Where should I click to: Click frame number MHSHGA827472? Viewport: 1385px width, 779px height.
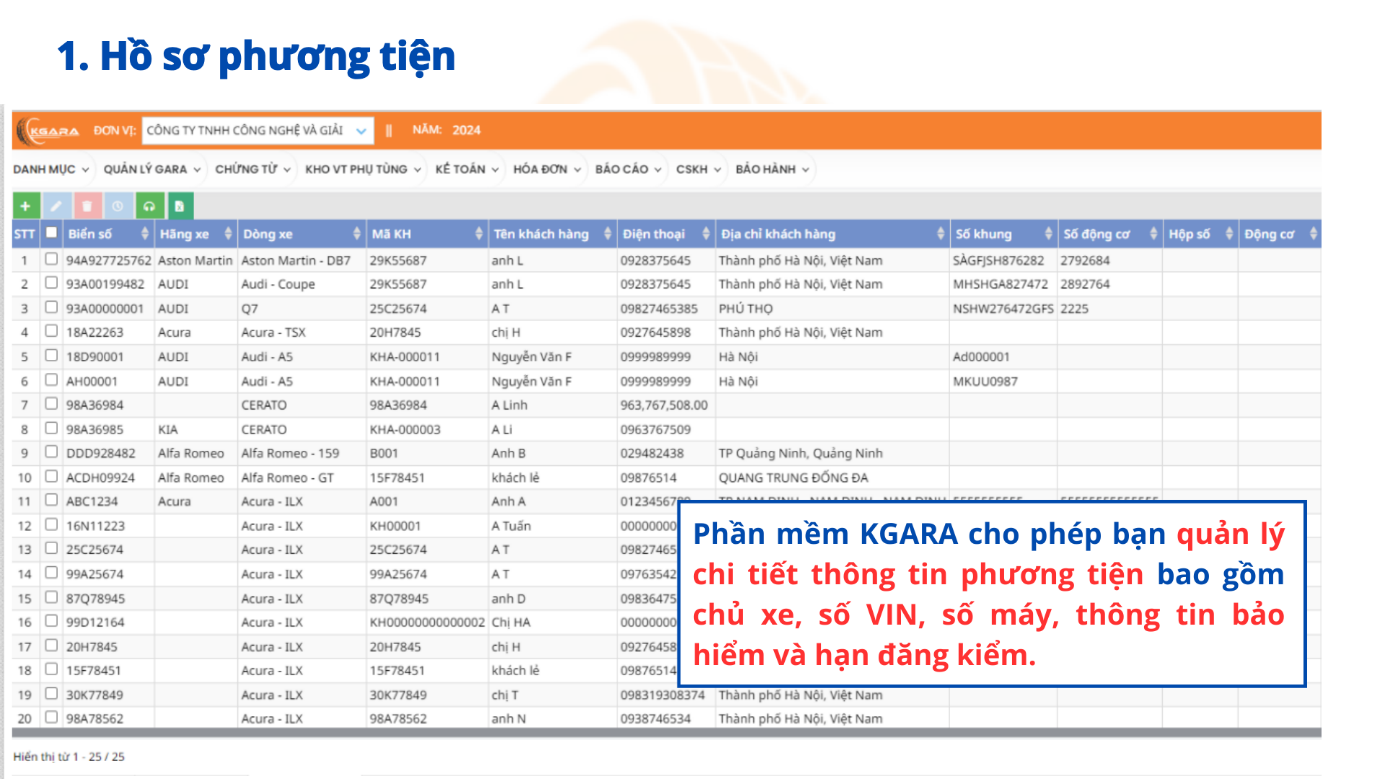[x=1001, y=284]
